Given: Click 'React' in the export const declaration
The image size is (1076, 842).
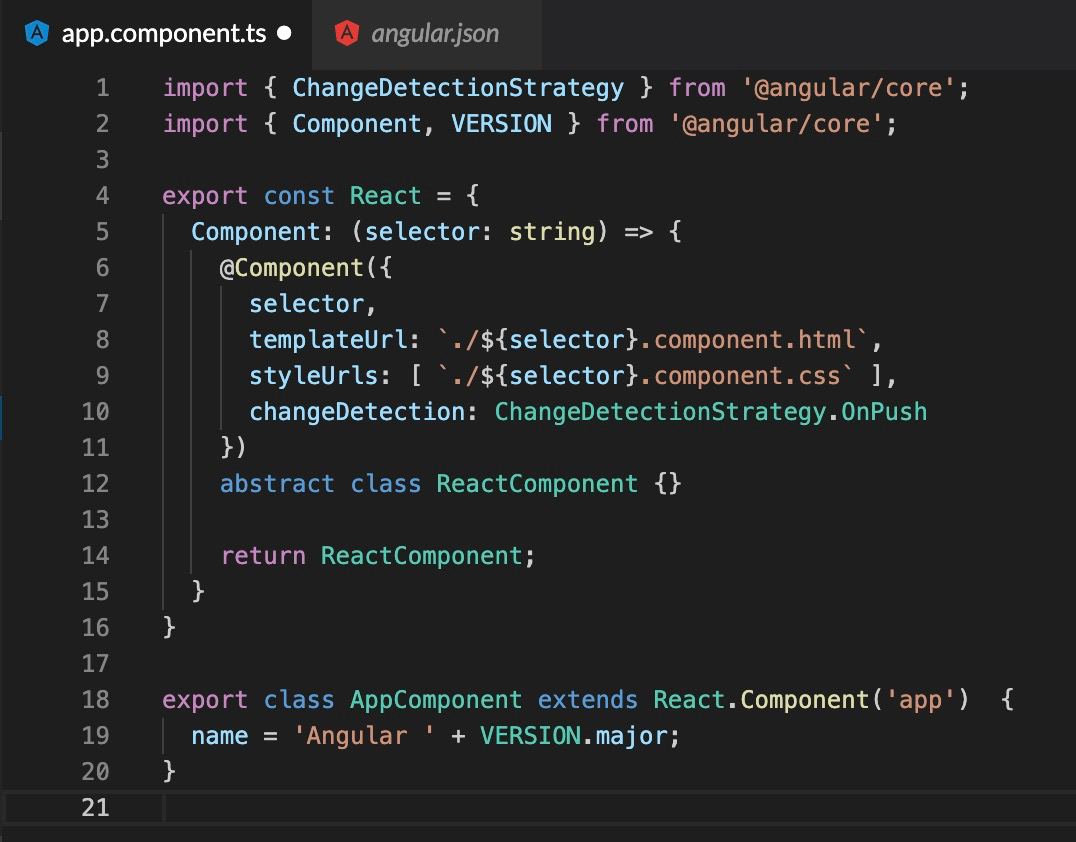Looking at the screenshot, I should (x=385, y=196).
